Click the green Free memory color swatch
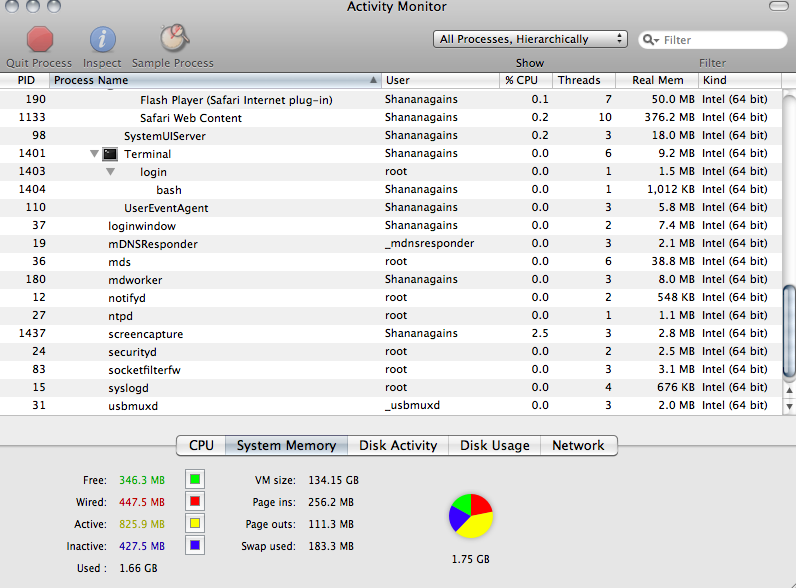Image resolution: width=796 pixels, height=588 pixels. coord(195,479)
